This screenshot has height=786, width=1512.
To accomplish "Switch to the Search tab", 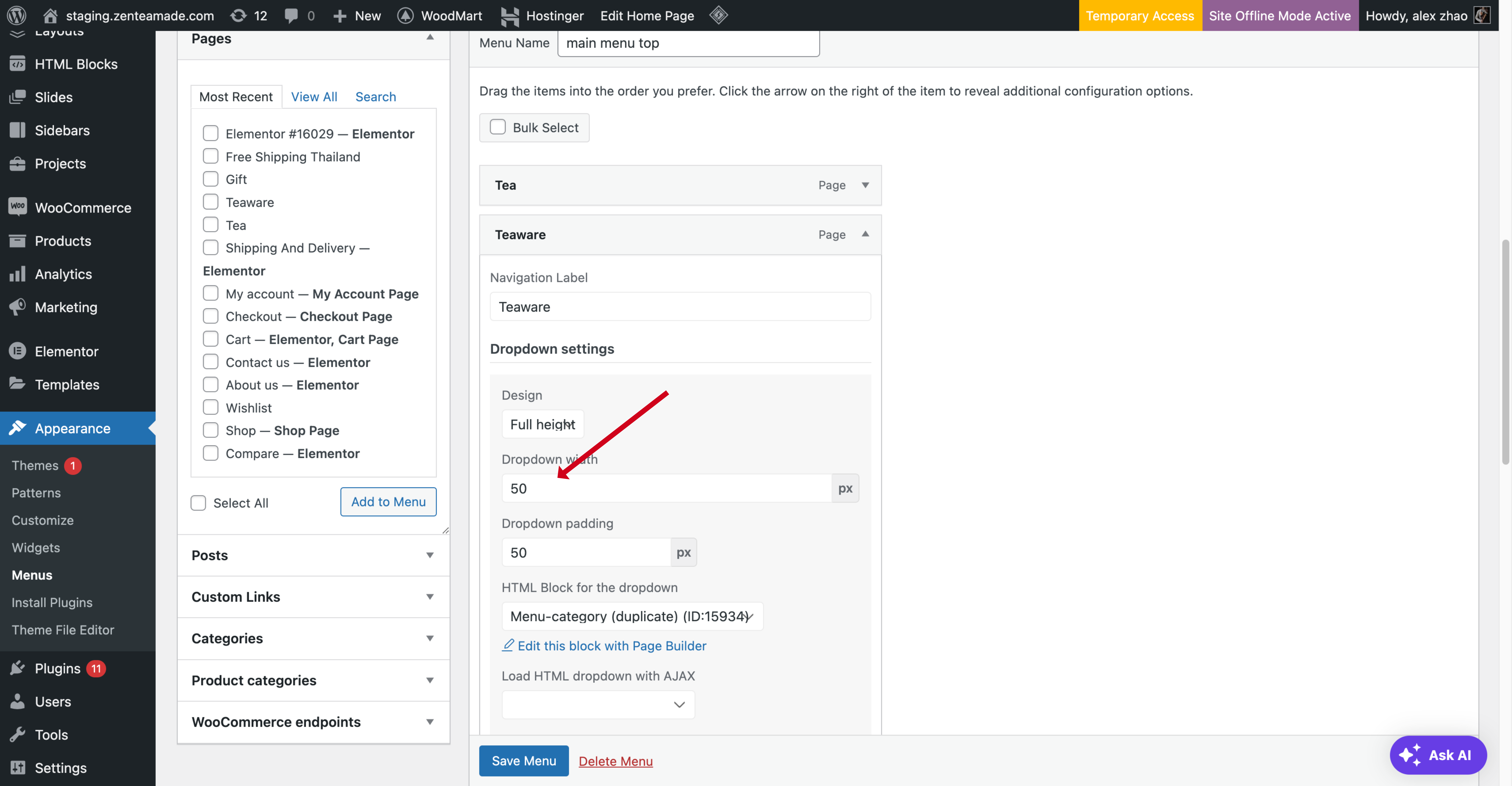I will click(x=376, y=97).
